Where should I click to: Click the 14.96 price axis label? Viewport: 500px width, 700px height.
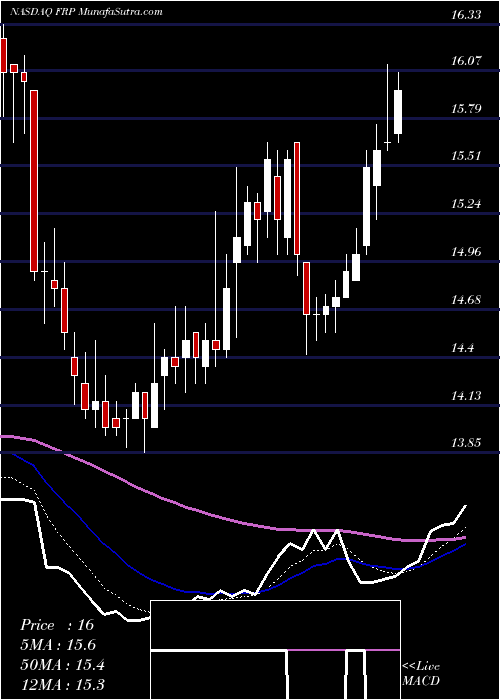[466, 252]
